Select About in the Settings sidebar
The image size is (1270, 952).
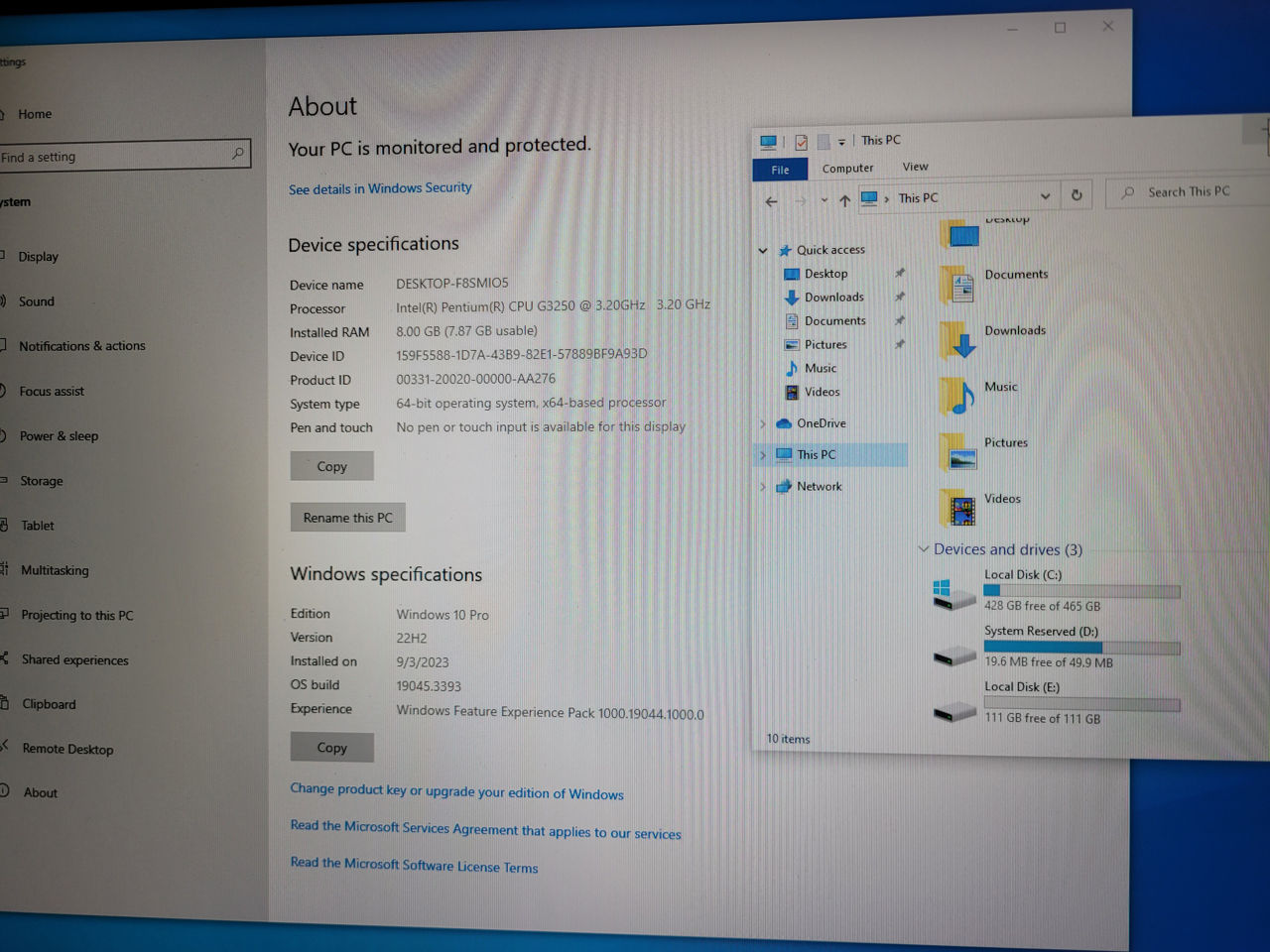tap(40, 792)
